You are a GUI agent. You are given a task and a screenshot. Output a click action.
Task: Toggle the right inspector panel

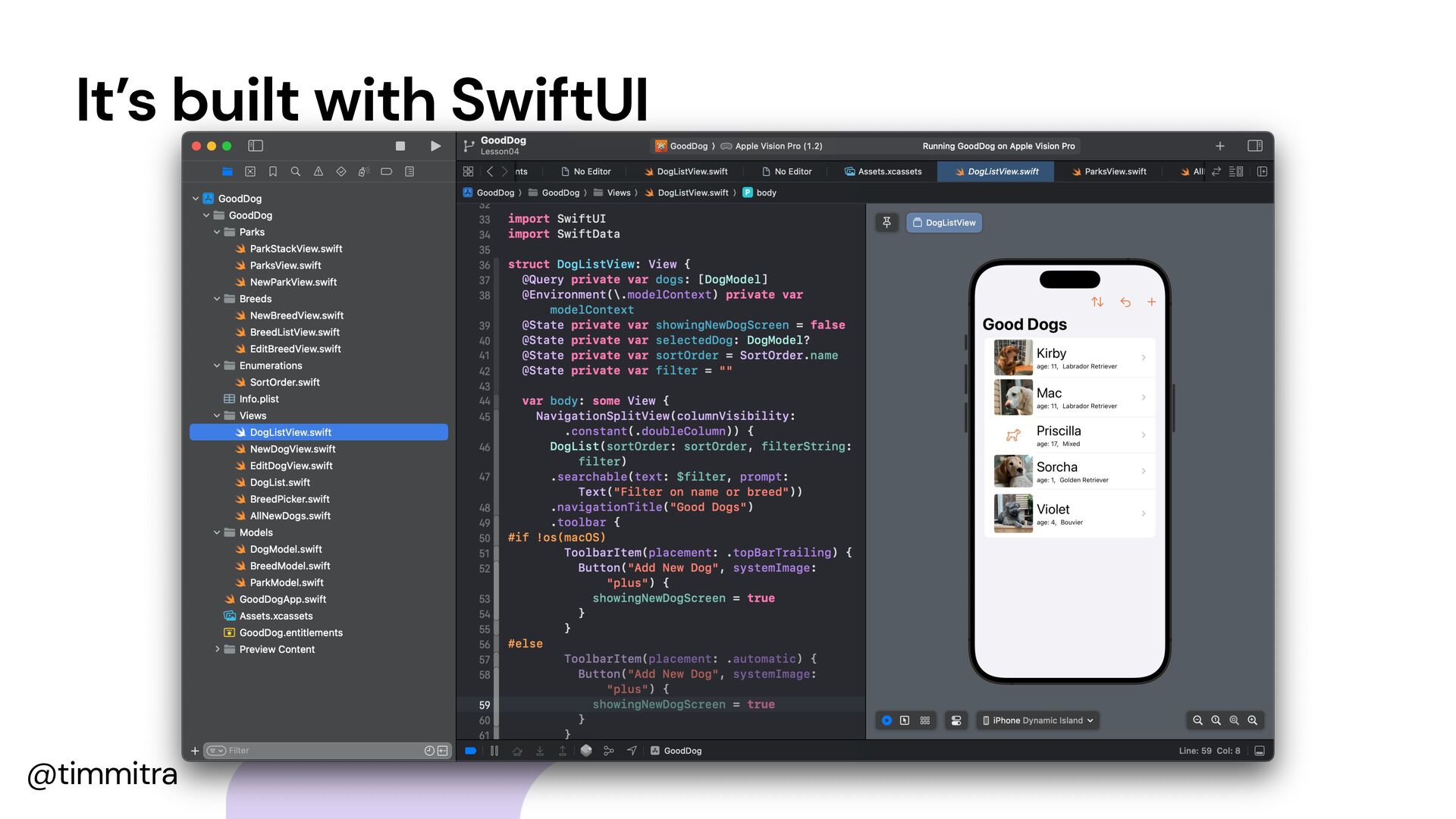point(1254,146)
